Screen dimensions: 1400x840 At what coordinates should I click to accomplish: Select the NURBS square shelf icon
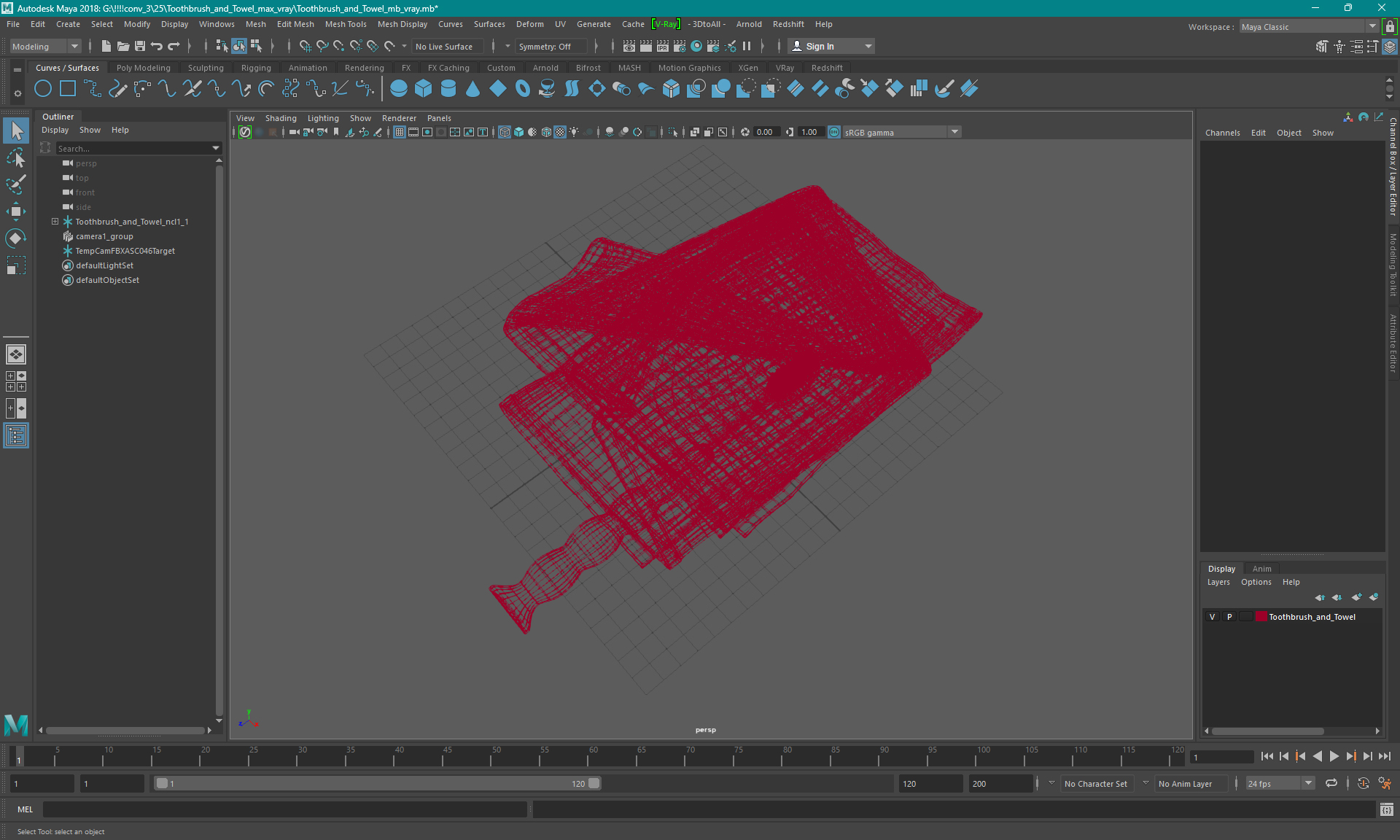[68, 89]
